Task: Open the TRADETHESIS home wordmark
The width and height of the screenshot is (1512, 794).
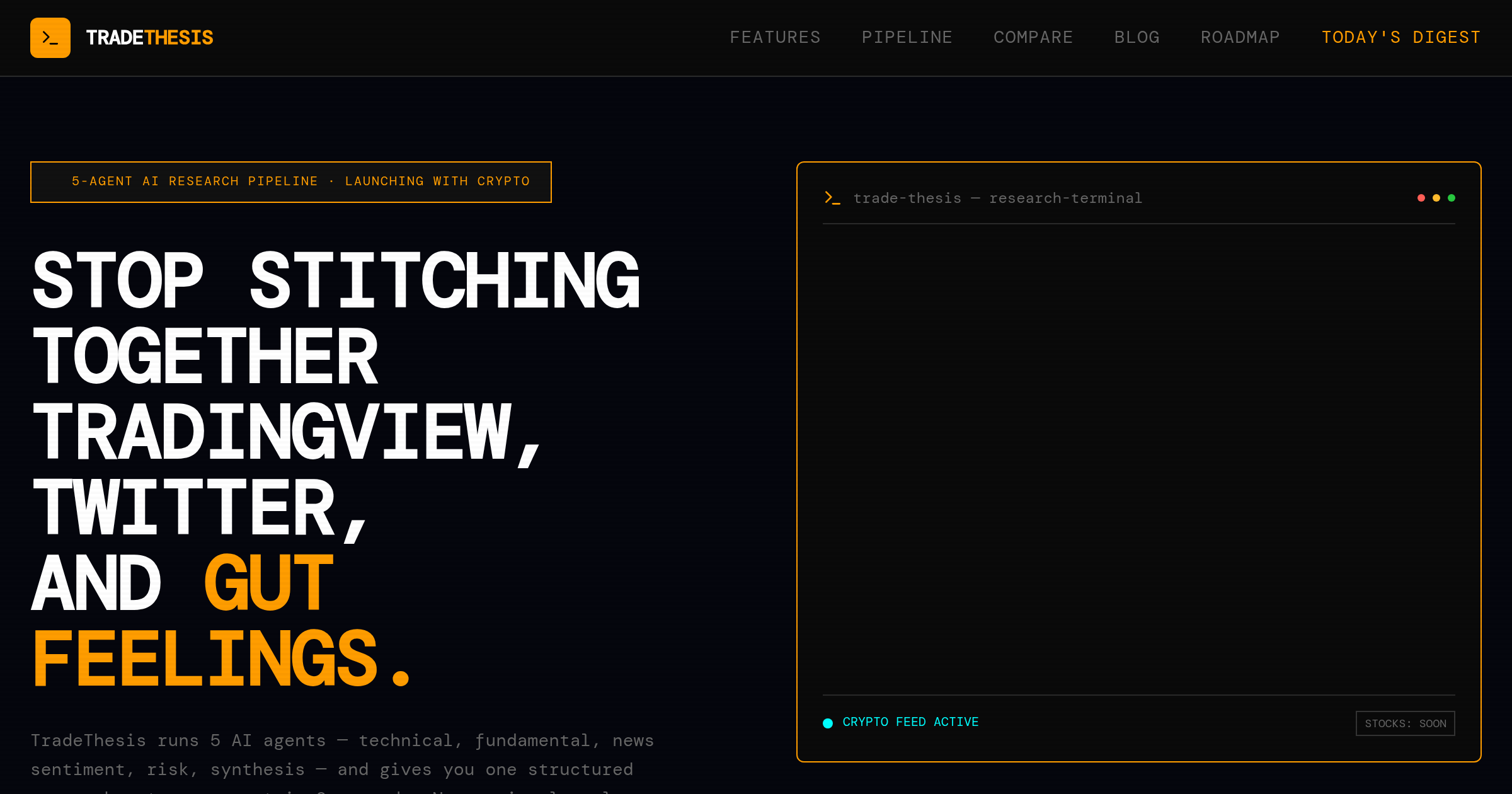Action: [149, 38]
